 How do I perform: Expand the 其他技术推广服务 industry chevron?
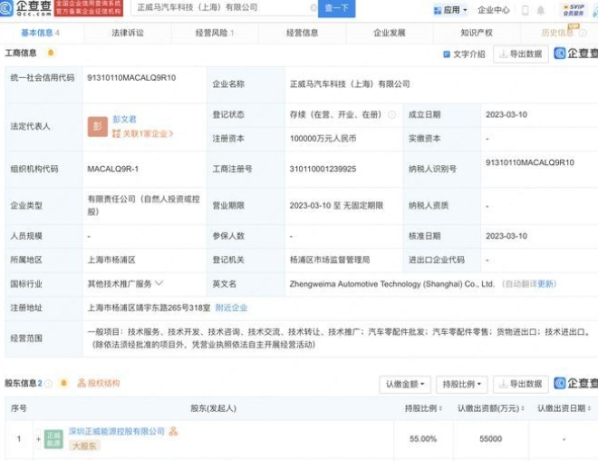[x=159, y=283]
